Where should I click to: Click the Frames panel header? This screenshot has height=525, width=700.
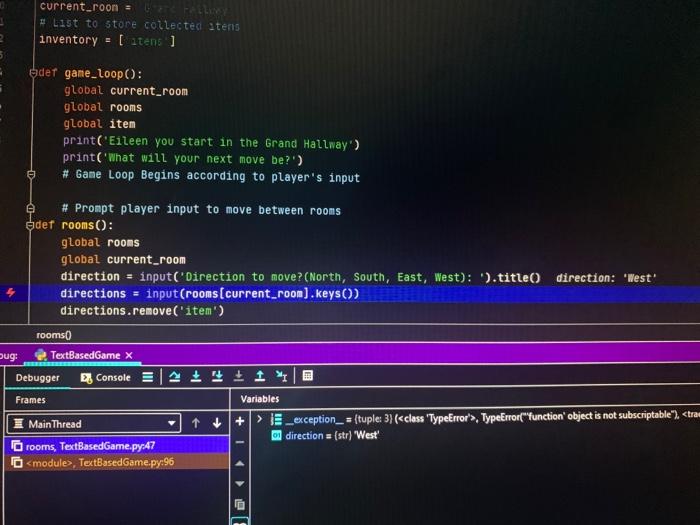pos(30,400)
